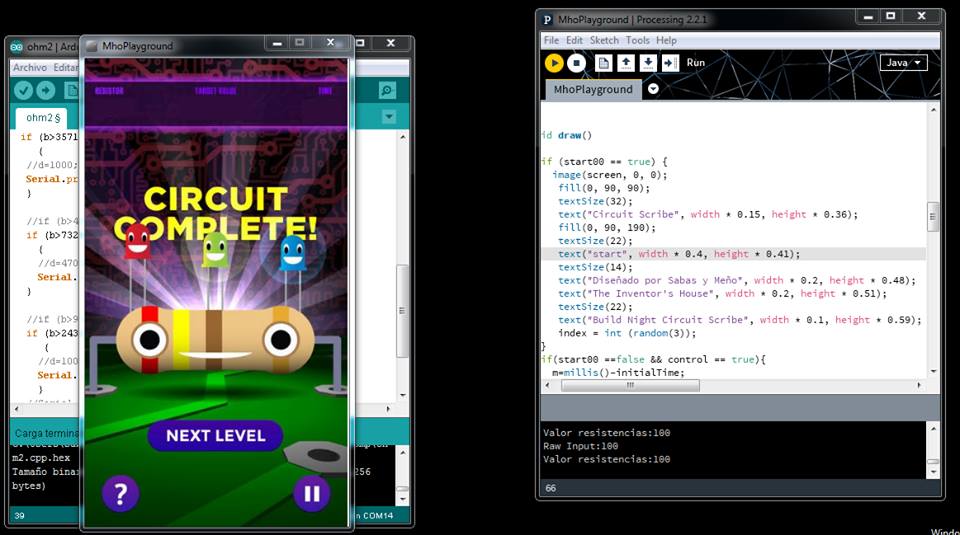Image resolution: width=960 pixels, height=535 pixels.
Task: Click the Arduino new-file document icon
Action: click(x=71, y=91)
